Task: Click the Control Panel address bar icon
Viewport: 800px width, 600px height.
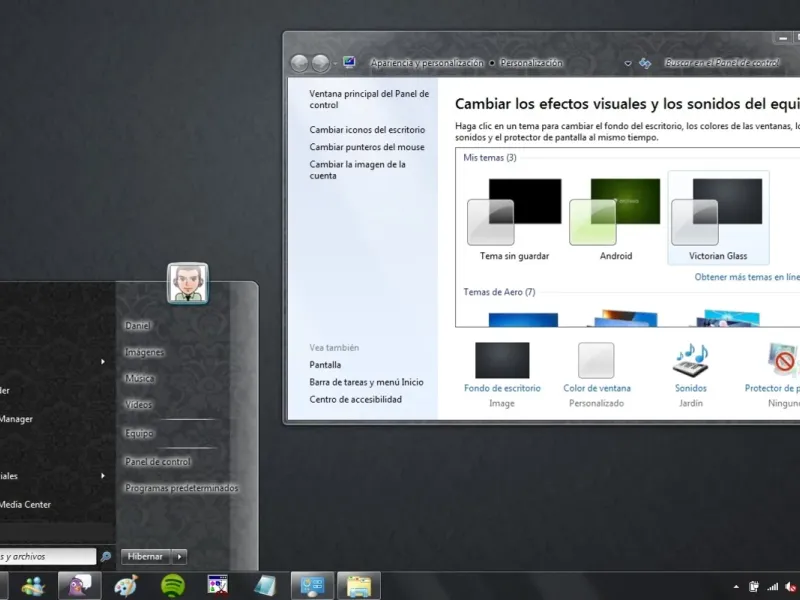Action: point(349,63)
